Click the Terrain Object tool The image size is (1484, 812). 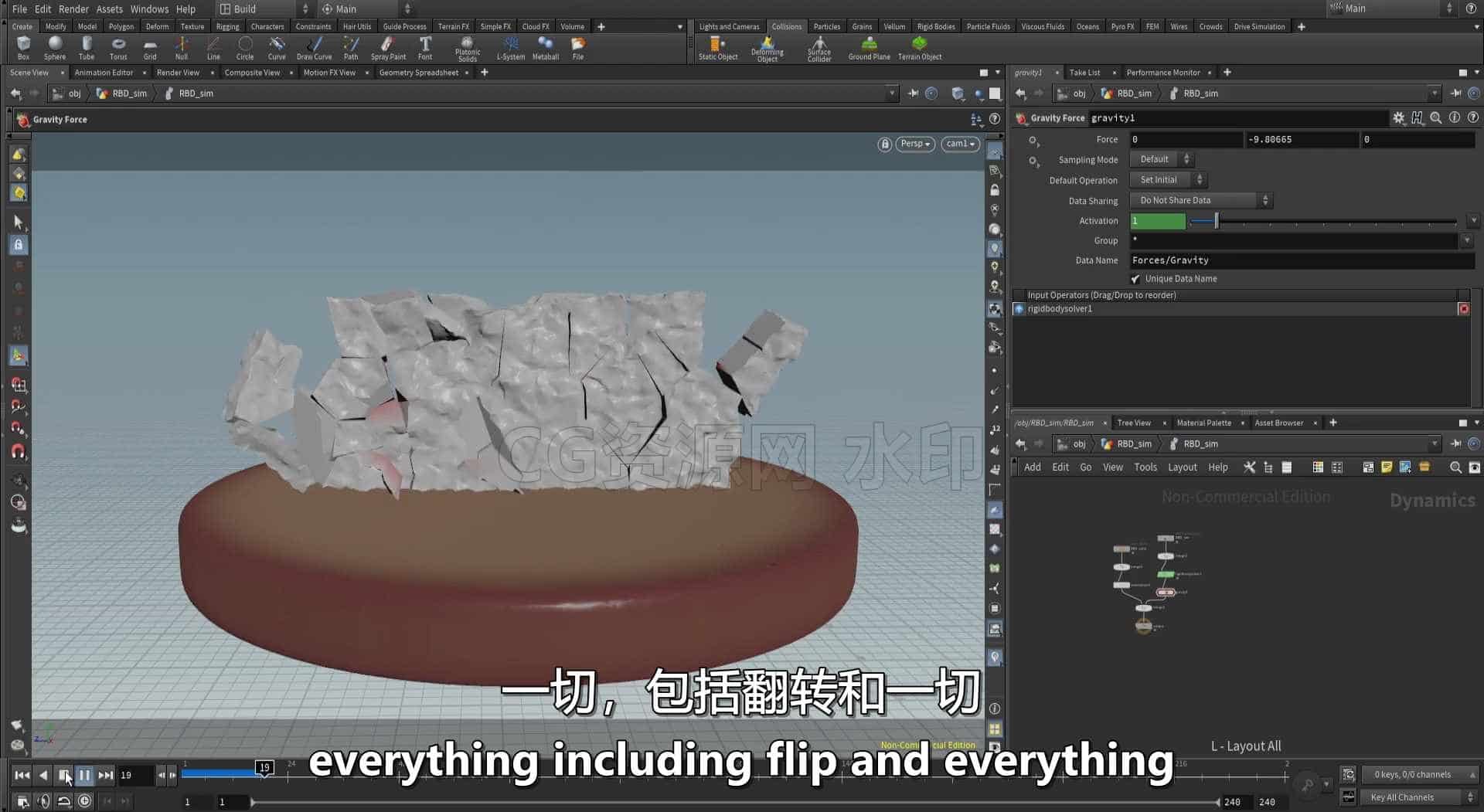[920, 48]
